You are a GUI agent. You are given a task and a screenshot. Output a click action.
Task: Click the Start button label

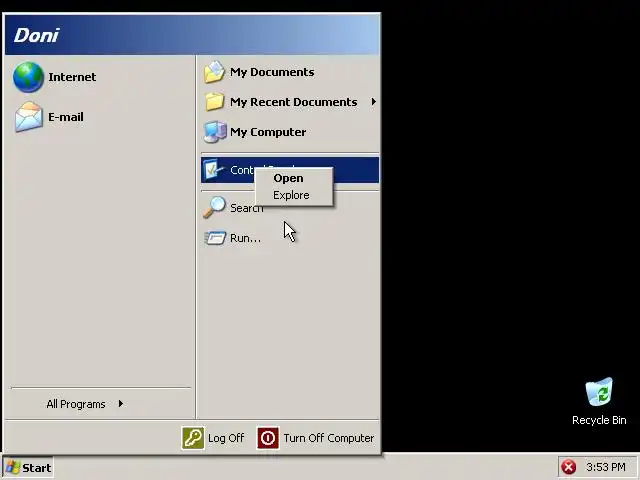point(37,468)
